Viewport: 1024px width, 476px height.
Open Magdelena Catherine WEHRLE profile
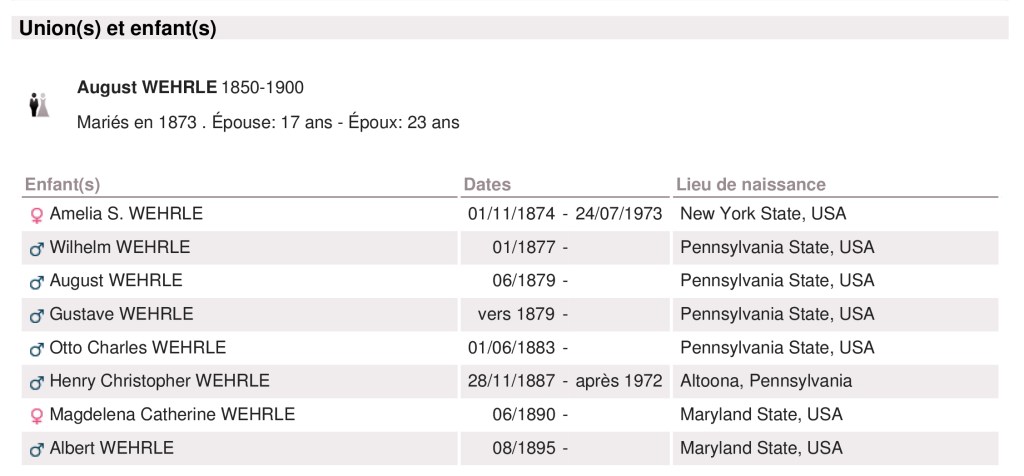tap(172, 414)
